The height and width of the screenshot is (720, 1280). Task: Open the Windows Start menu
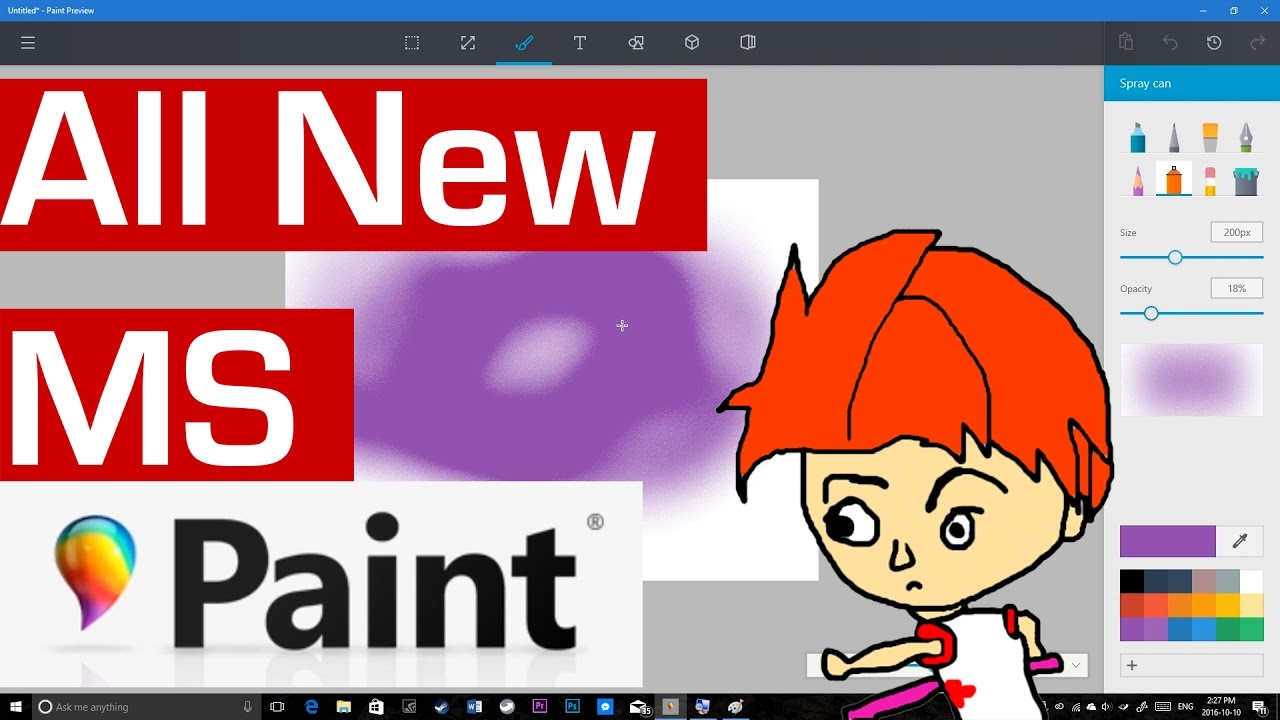(x=17, y=707)
